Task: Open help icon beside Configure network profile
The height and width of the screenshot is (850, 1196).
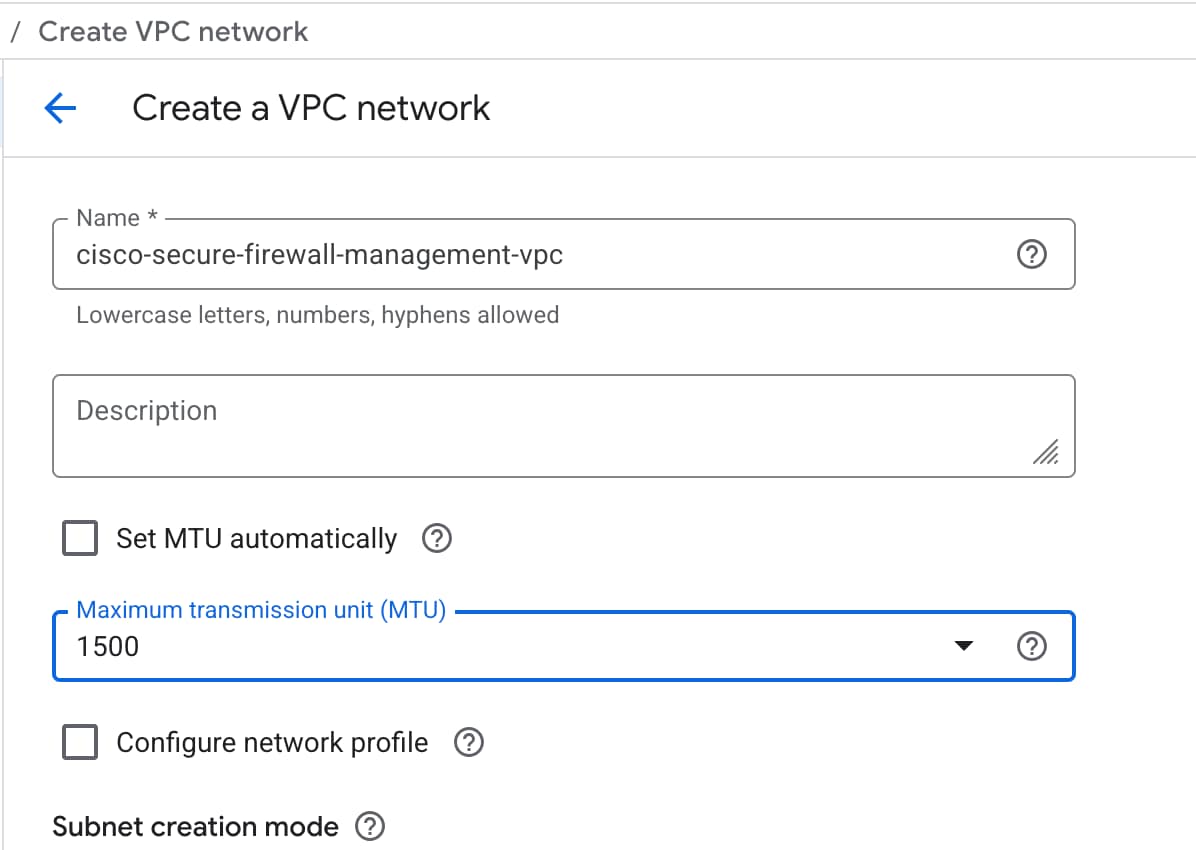Action: coord(468,743)
